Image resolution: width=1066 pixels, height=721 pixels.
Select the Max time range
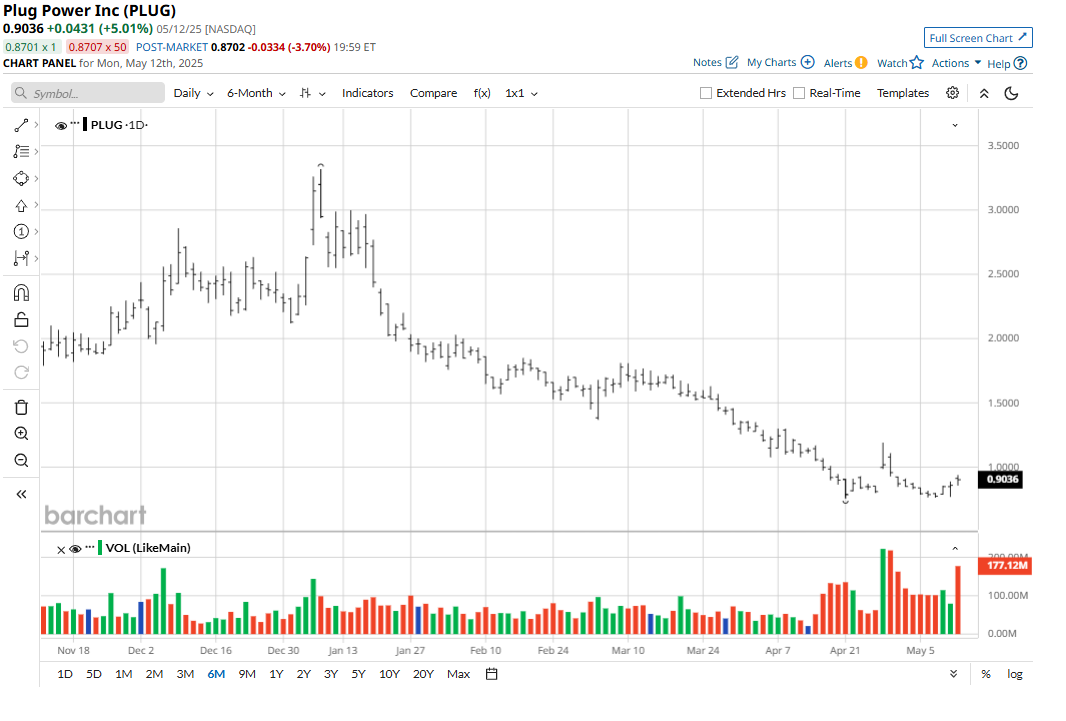(x=458, y=674)
